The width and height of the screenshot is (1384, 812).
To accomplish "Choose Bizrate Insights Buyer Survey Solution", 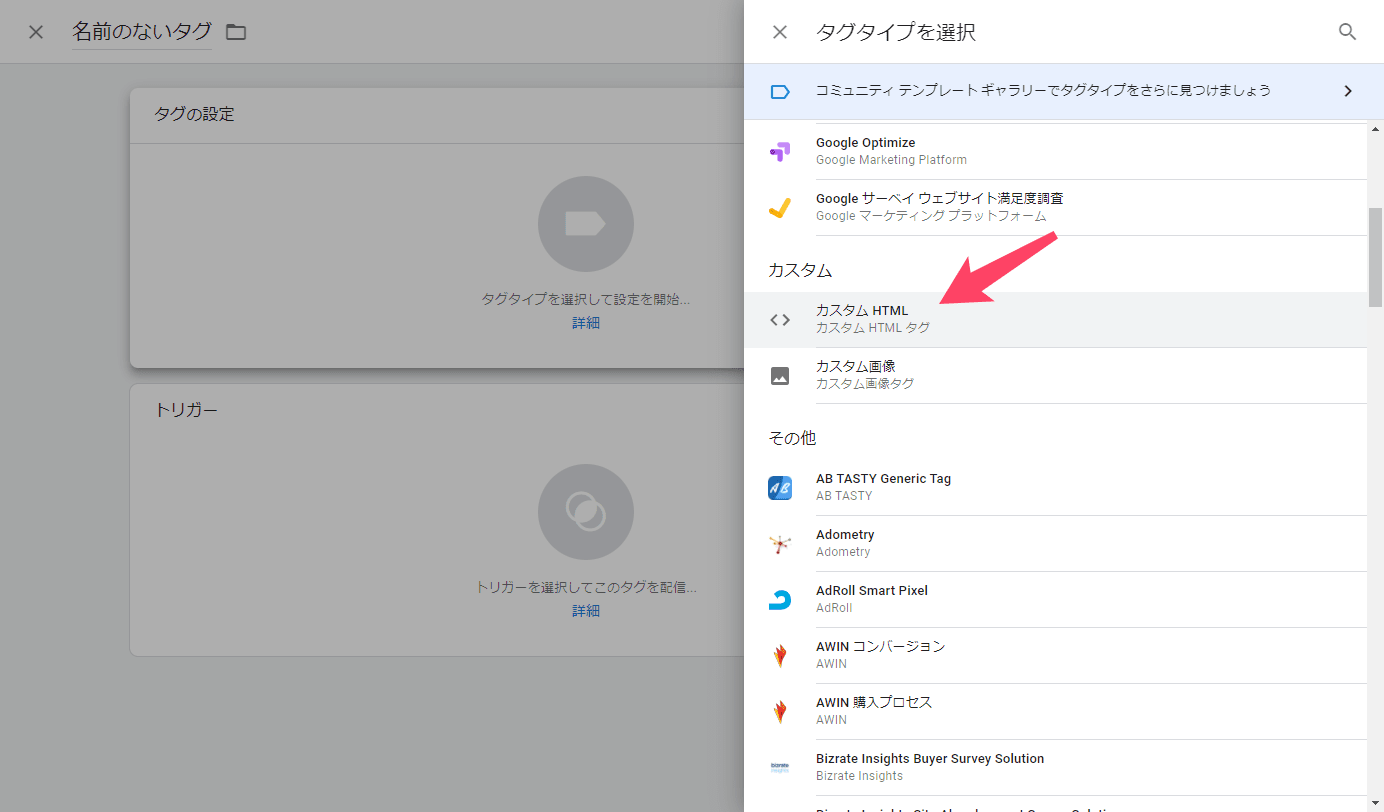I will tap(1055, 768).
